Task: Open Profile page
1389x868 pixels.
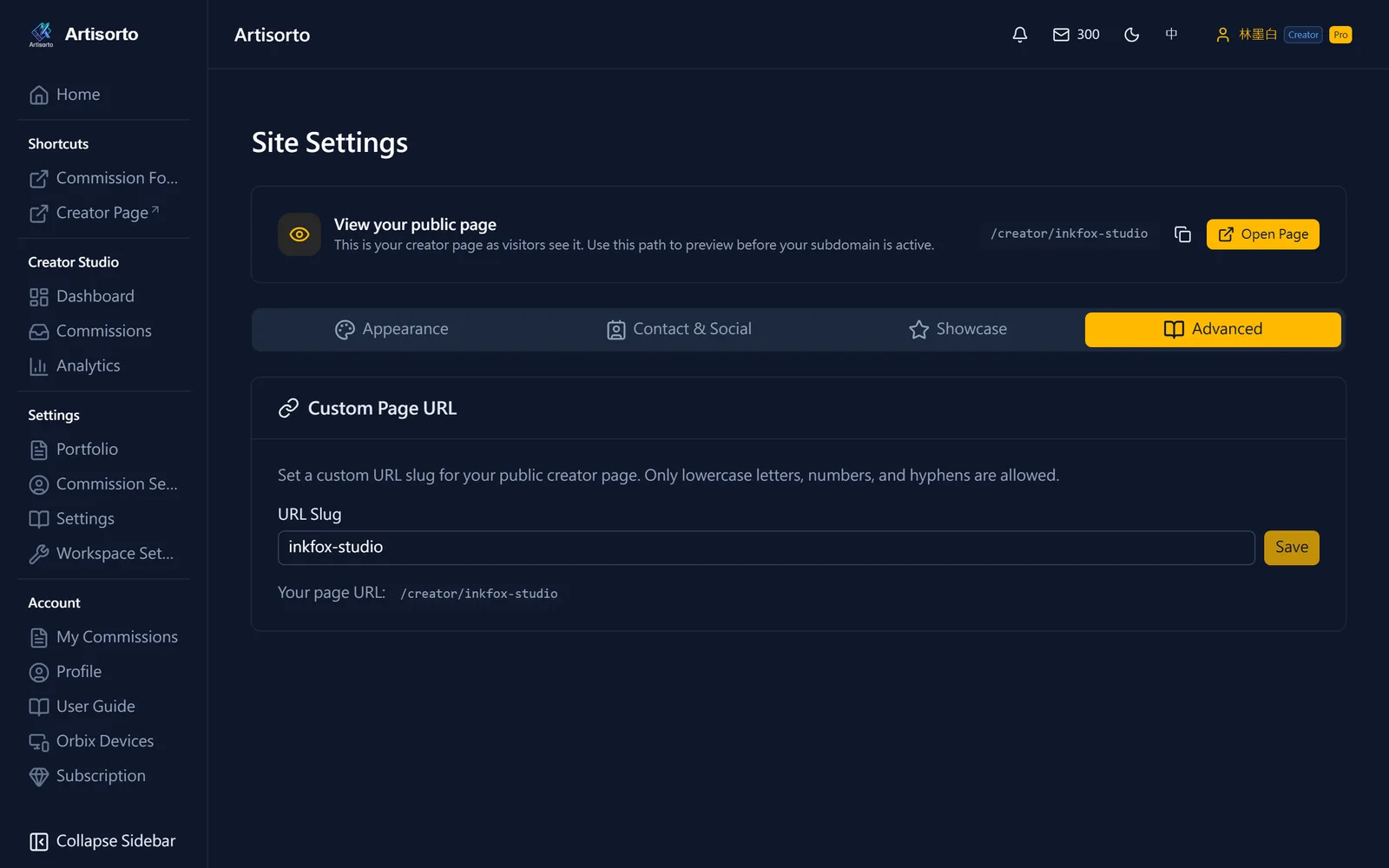Action: coord(104,671)
